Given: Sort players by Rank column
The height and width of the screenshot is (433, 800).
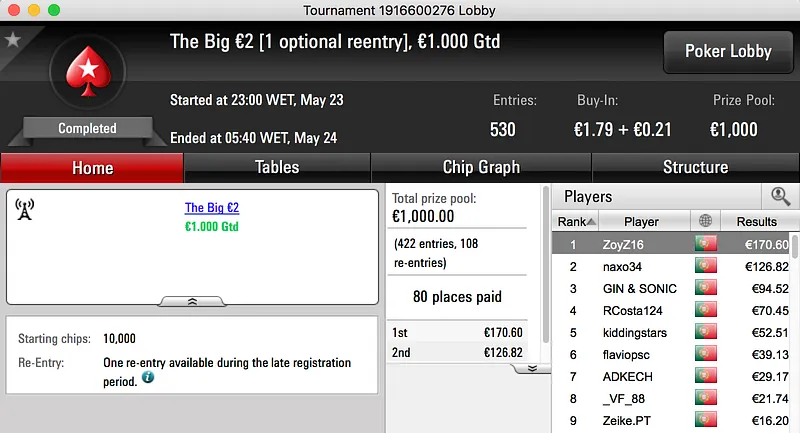Looking at the screenshot, I should (x=577, y=221).
